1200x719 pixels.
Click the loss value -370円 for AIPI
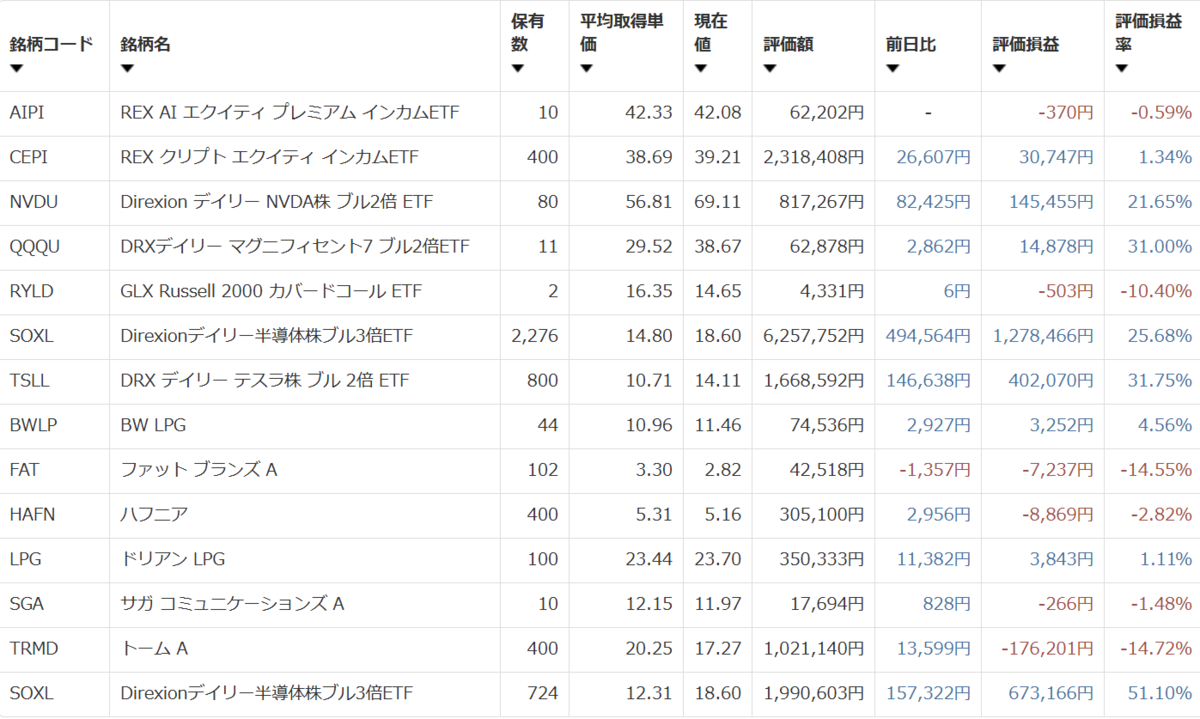coord(1065,113)
